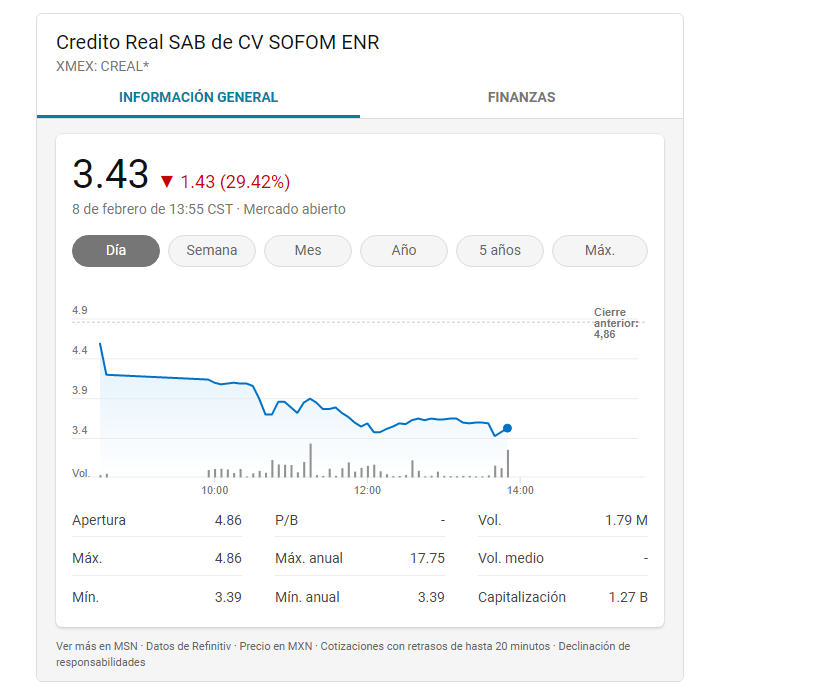
Task: Switch chart to Semana view
Action: [211, 251]
